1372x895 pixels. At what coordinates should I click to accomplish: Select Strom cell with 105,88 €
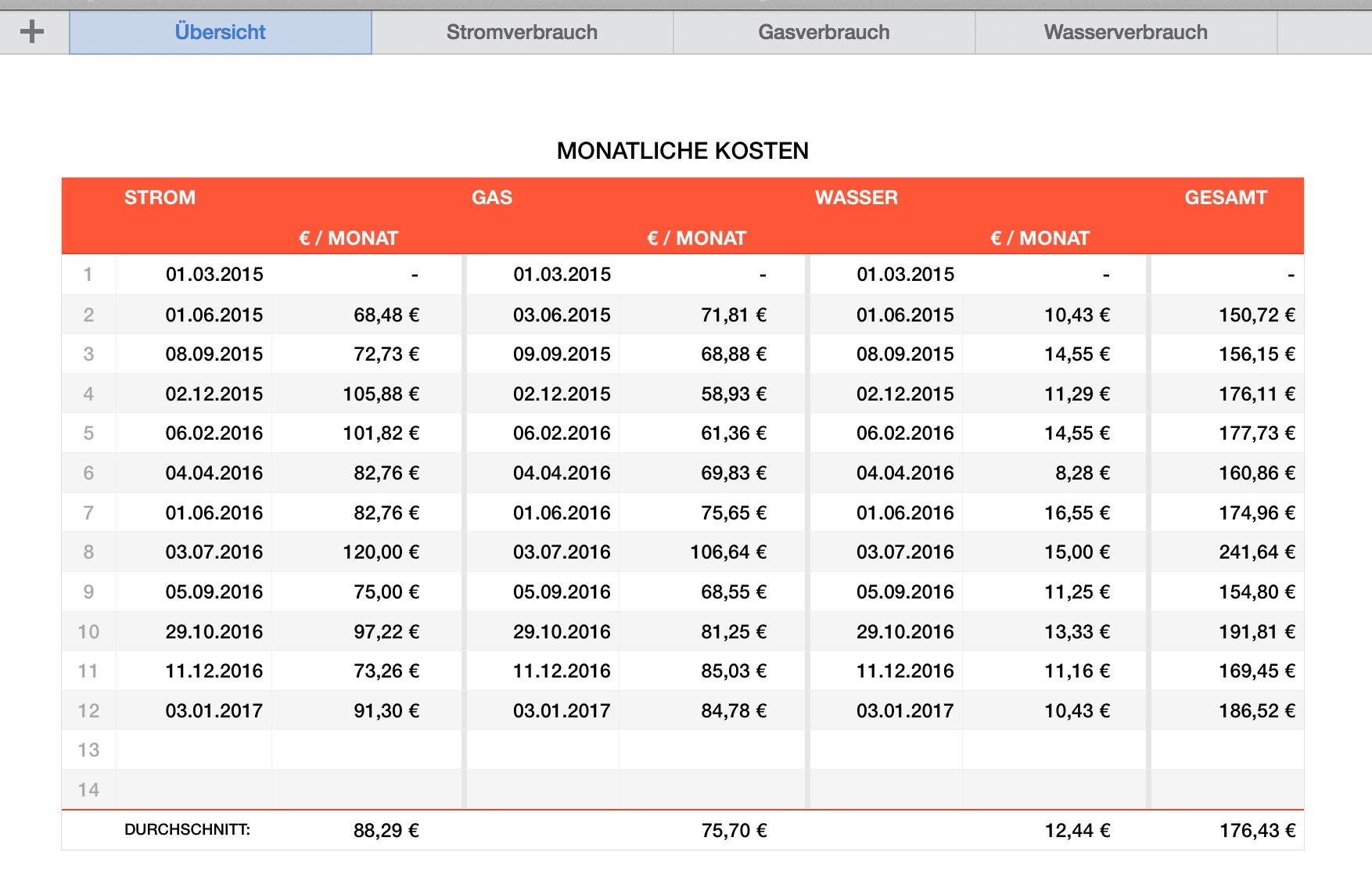[380, 394]
